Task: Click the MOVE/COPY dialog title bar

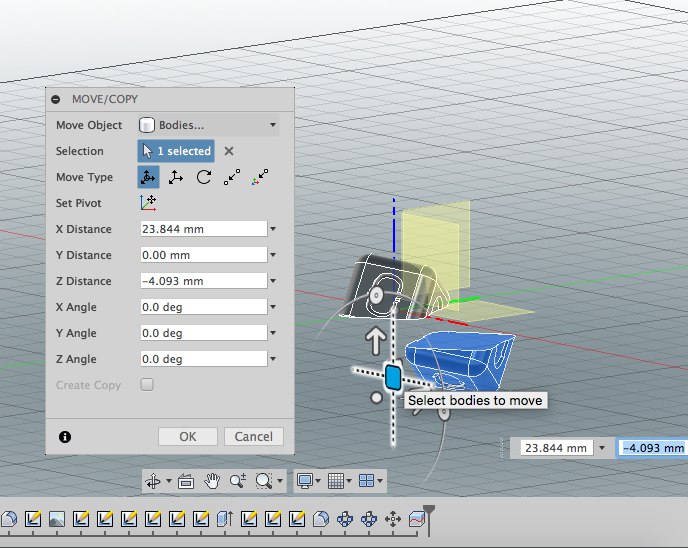Action: coord(170,99)
